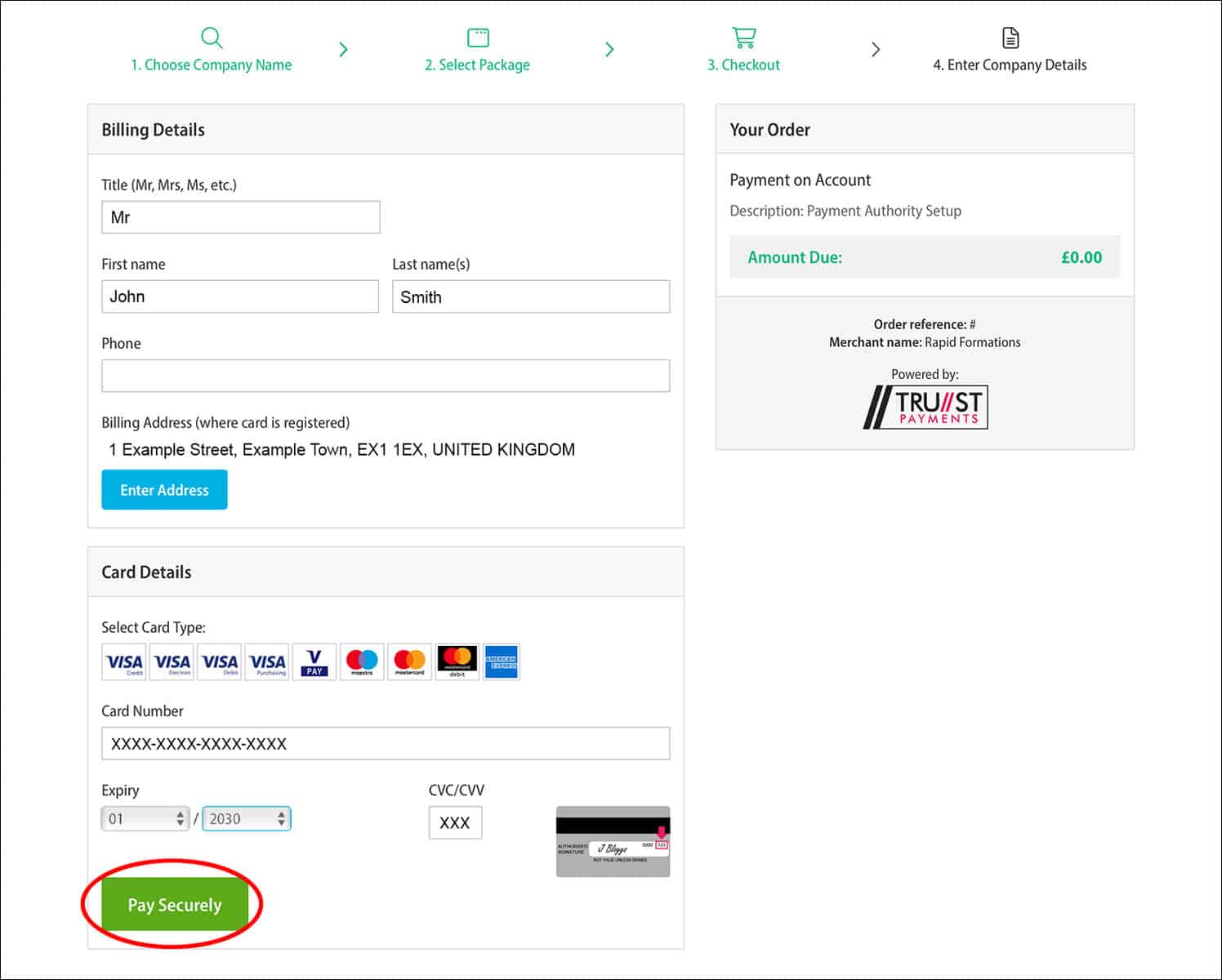The height and width of the screenshot is (980, 1222).
Task: Select the Visa Credit card type
Action: [x=124, y=662]
